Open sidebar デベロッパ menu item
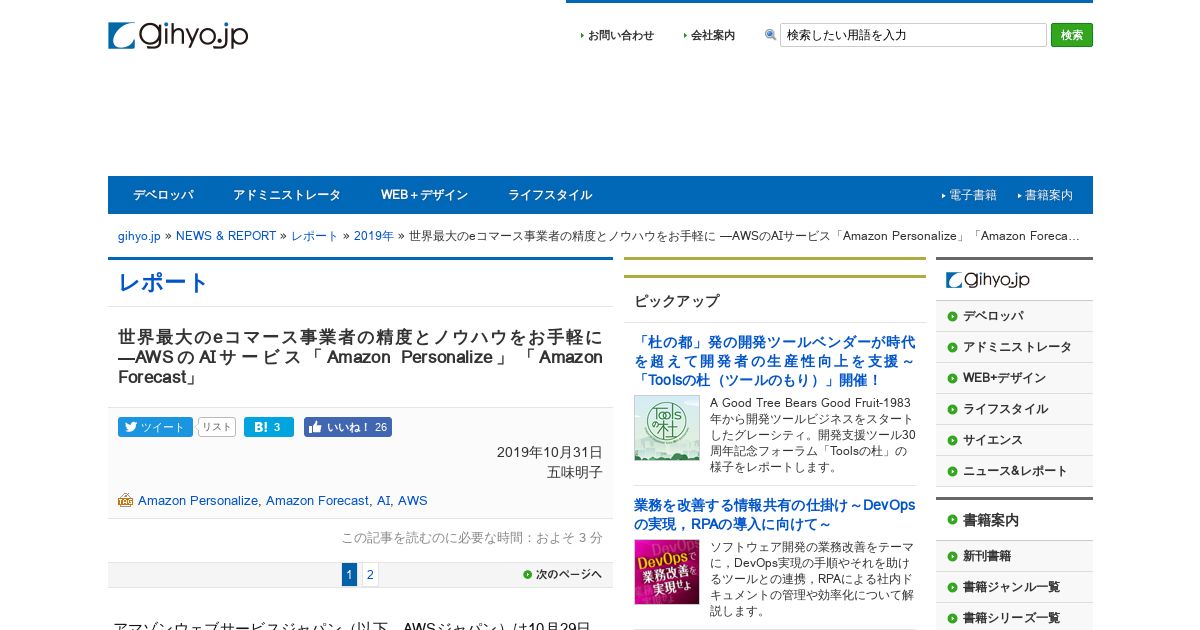This screenshot has width=1200, height=630. 1014,316
